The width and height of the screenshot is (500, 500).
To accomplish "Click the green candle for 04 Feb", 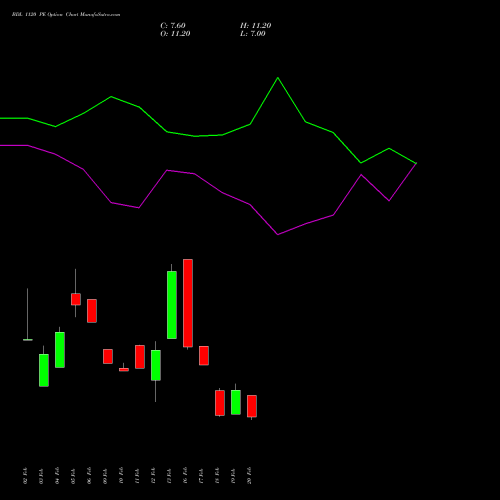I will [60, 350].
